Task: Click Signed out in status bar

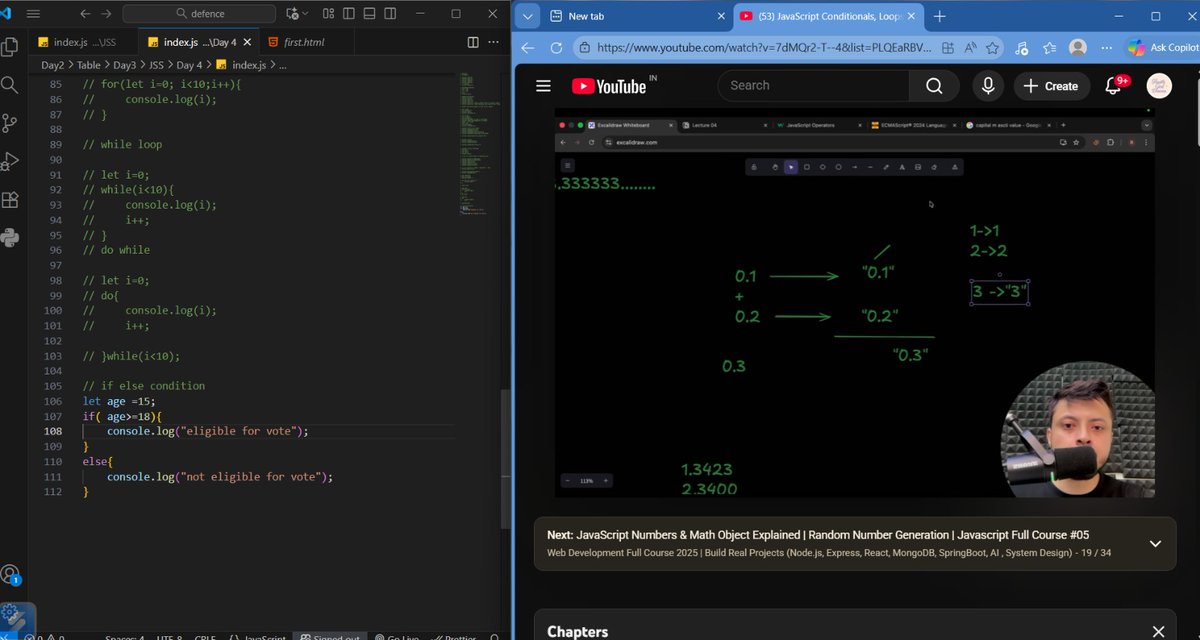Action: tap(330, 637)
